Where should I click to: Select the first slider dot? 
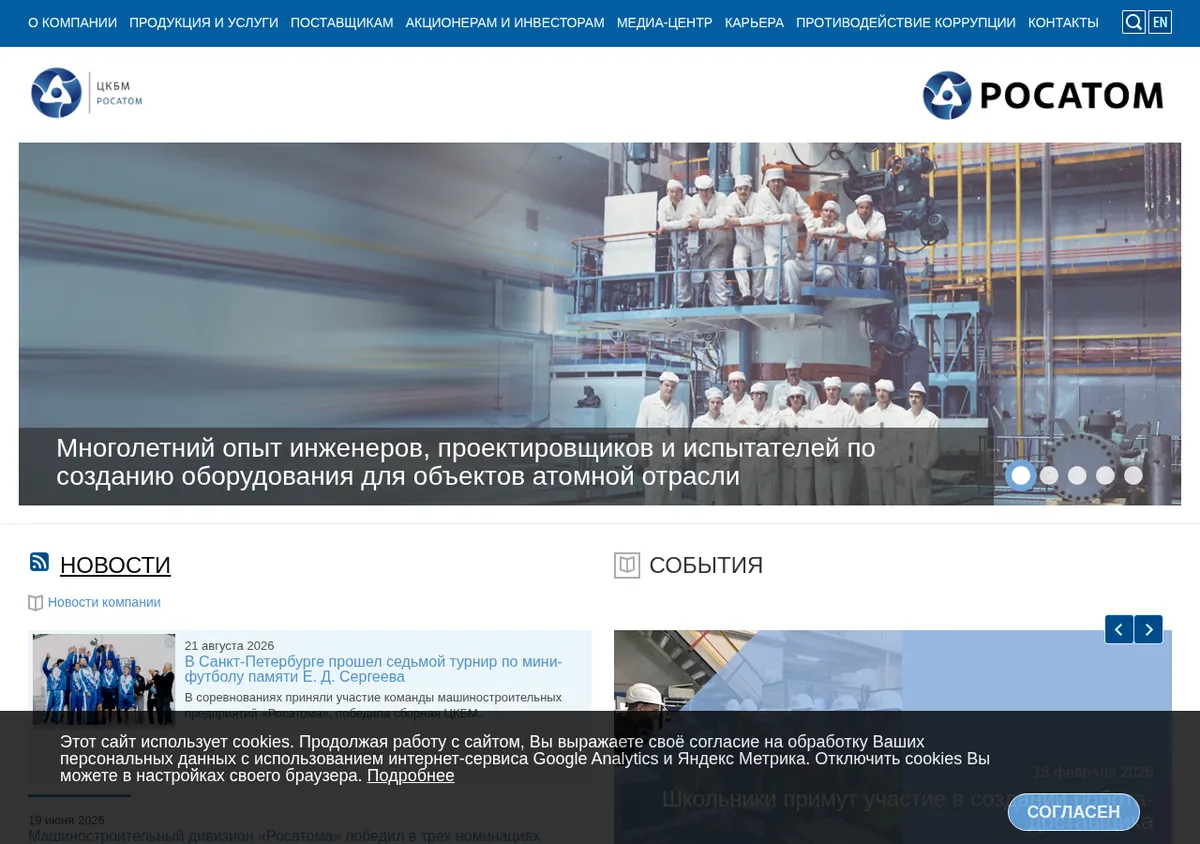(1021, 476)
